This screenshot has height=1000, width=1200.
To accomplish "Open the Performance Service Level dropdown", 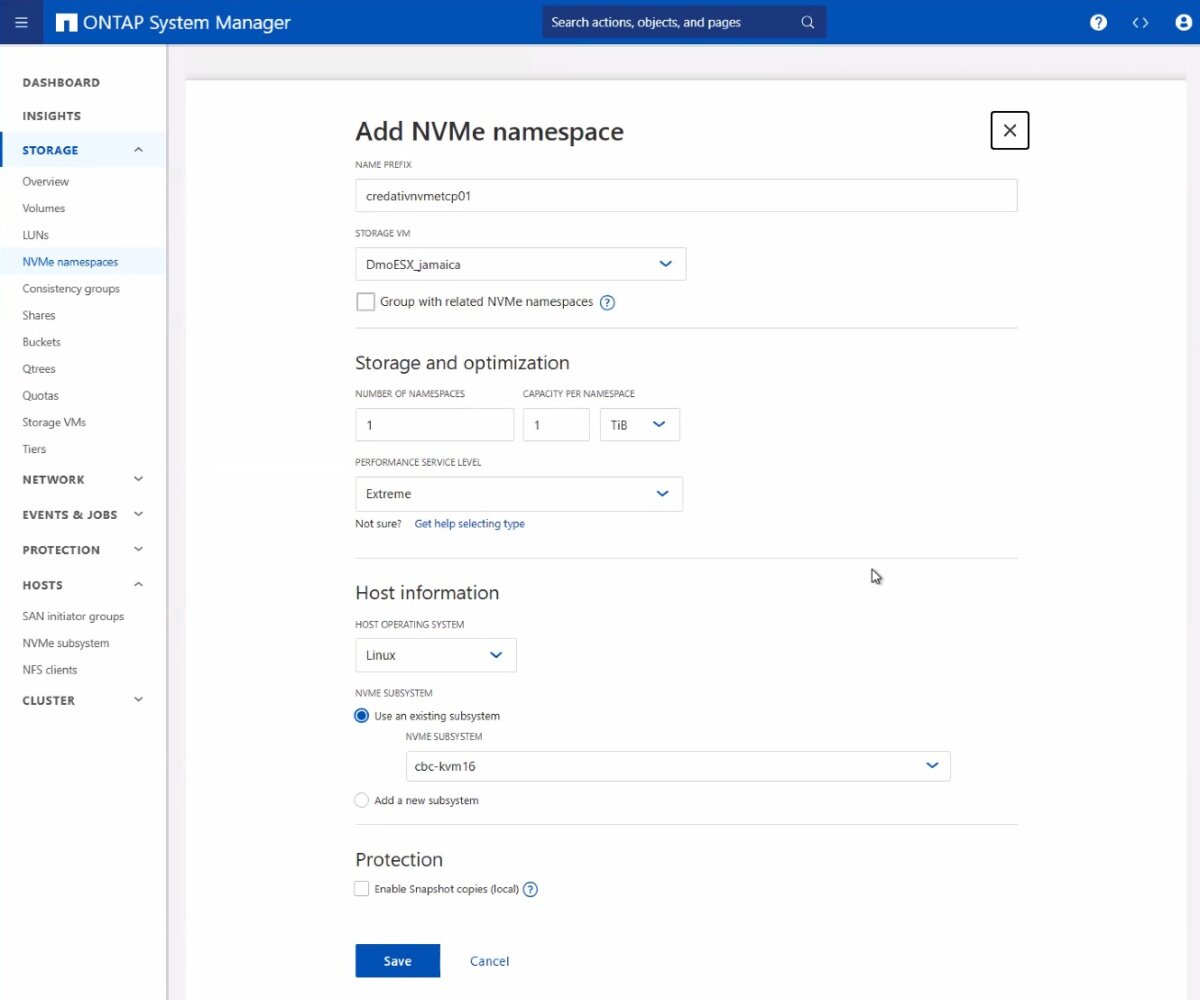I will [661, 493].
